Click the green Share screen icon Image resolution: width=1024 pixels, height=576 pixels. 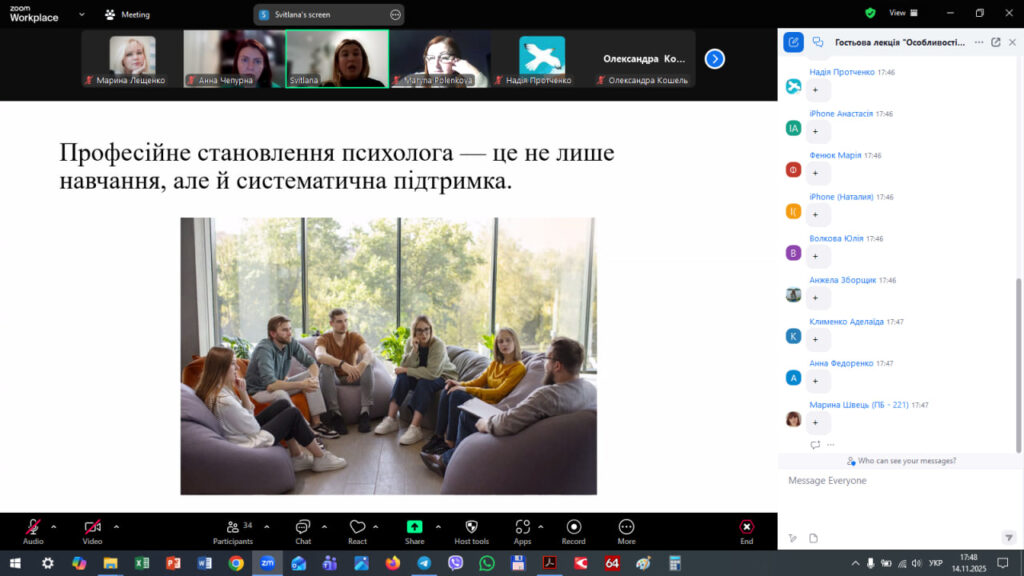tap(414, 527)
